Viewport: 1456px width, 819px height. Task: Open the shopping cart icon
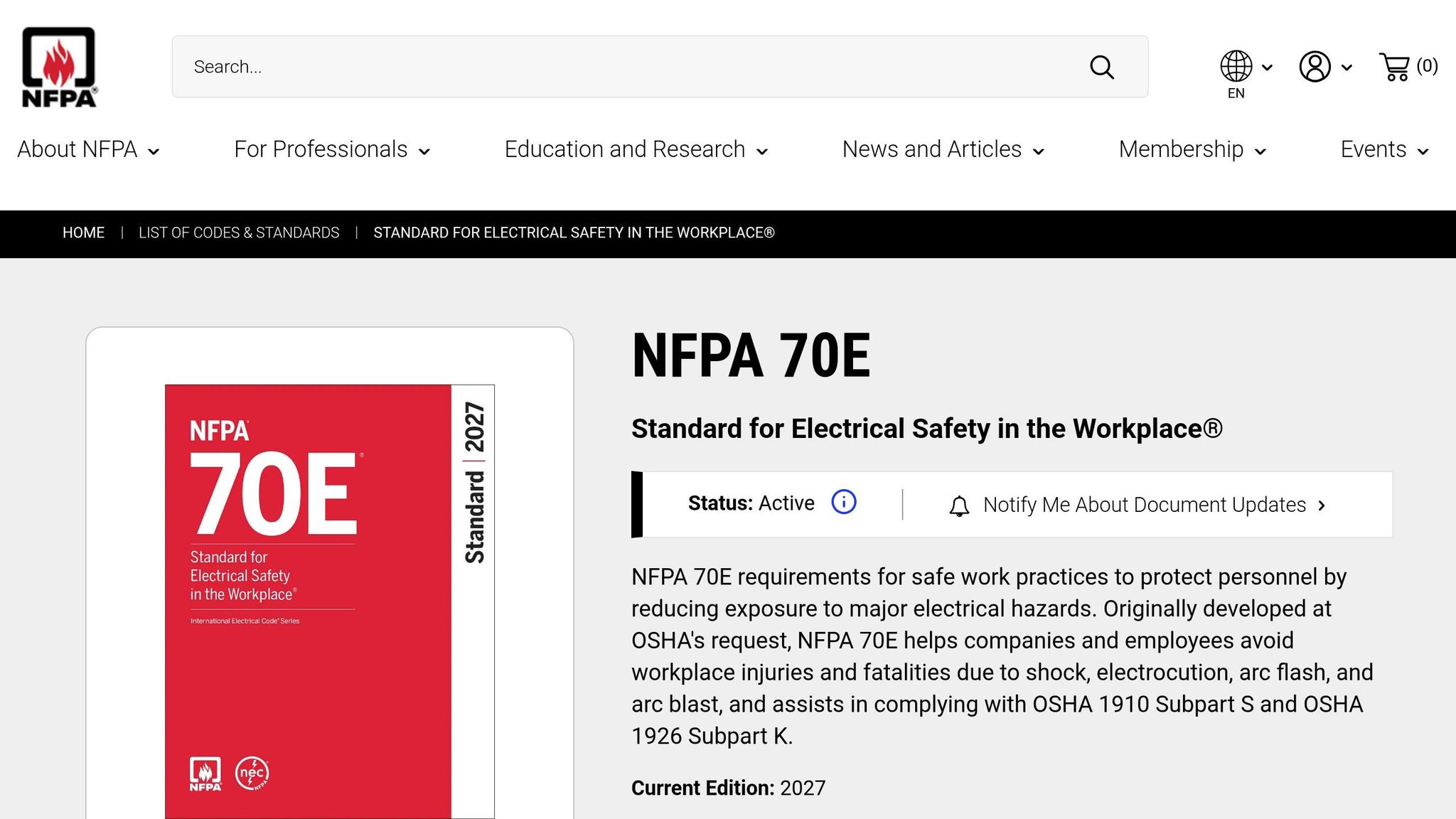click(1395, 67)
